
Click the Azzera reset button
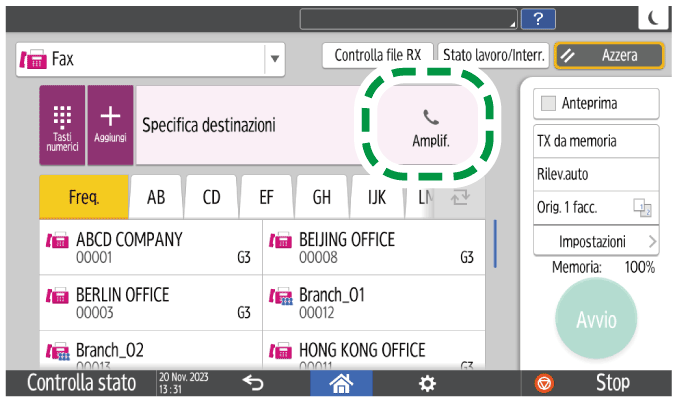coord(609,56)
